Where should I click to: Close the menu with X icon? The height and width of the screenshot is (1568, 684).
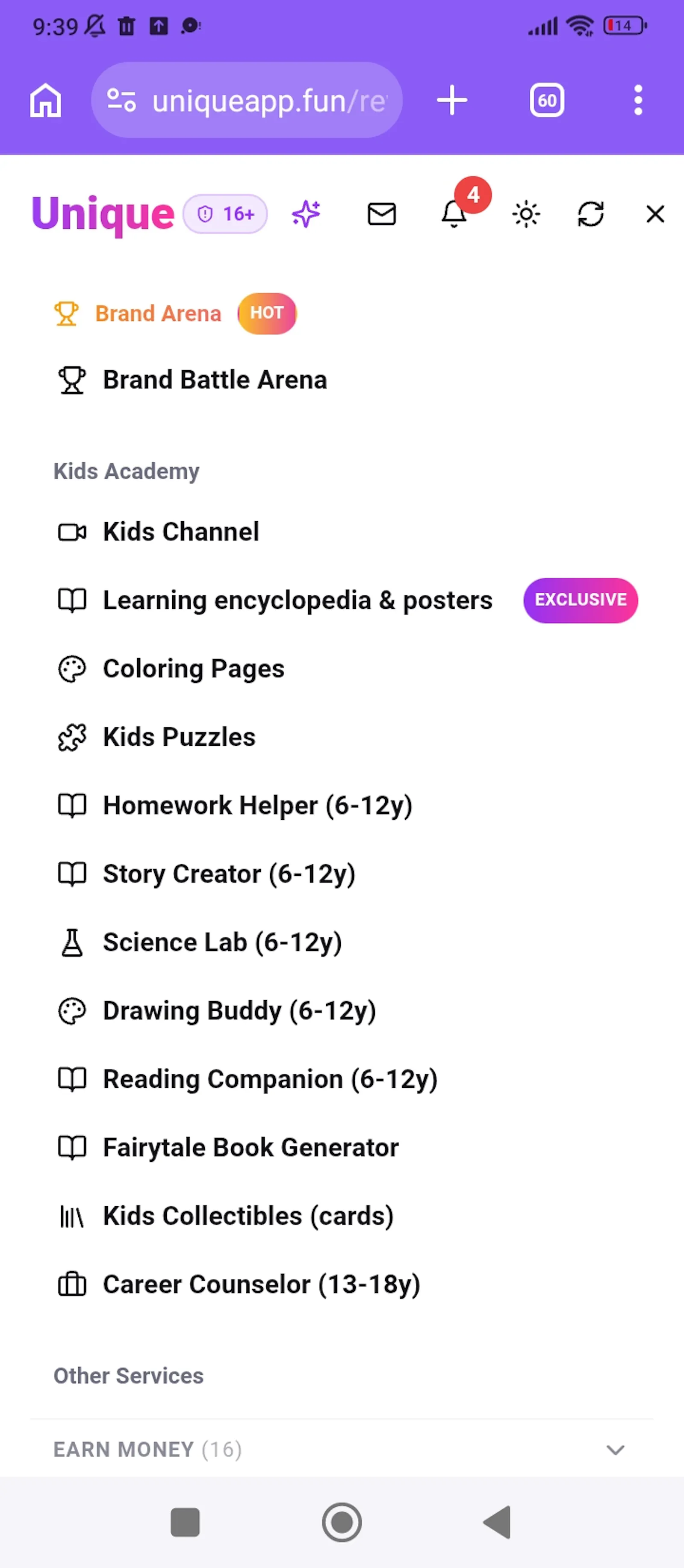tap(655, 214)
